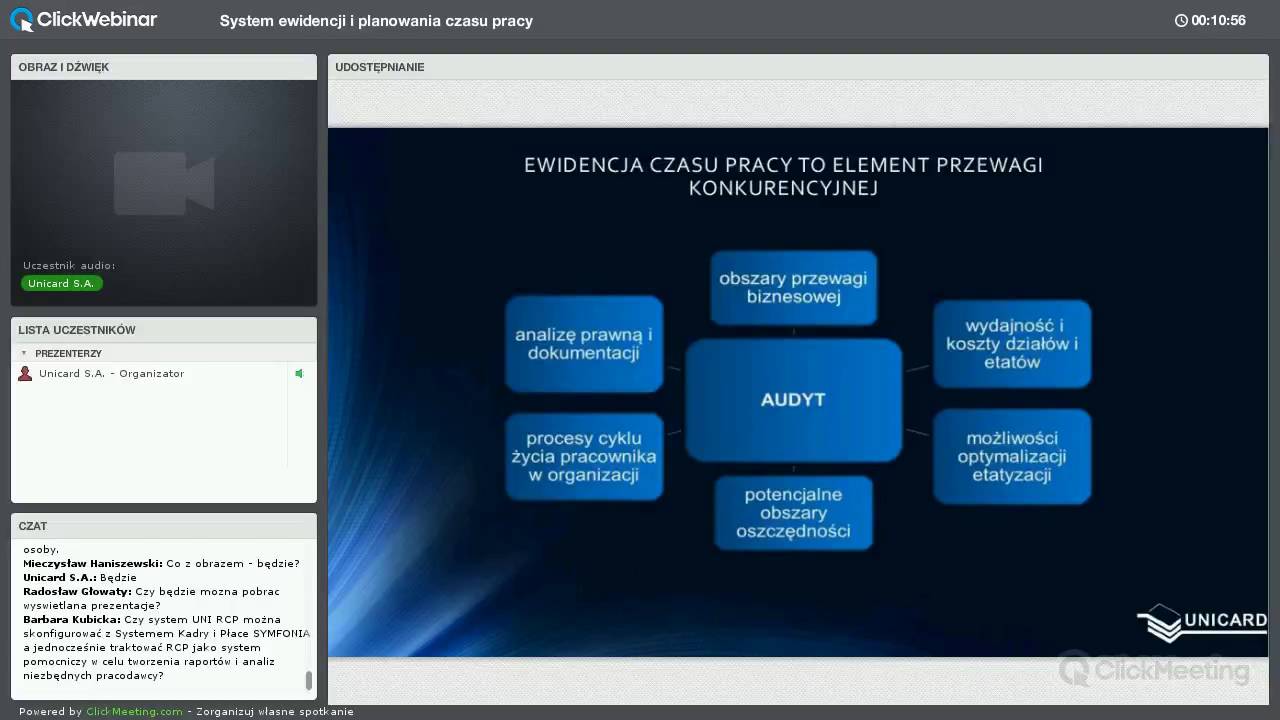Click 'Zorganizuj własne spotkanie' footer text
Image resolution: width=1280 pixels, height=720 pixels.
tap(275, 712)
